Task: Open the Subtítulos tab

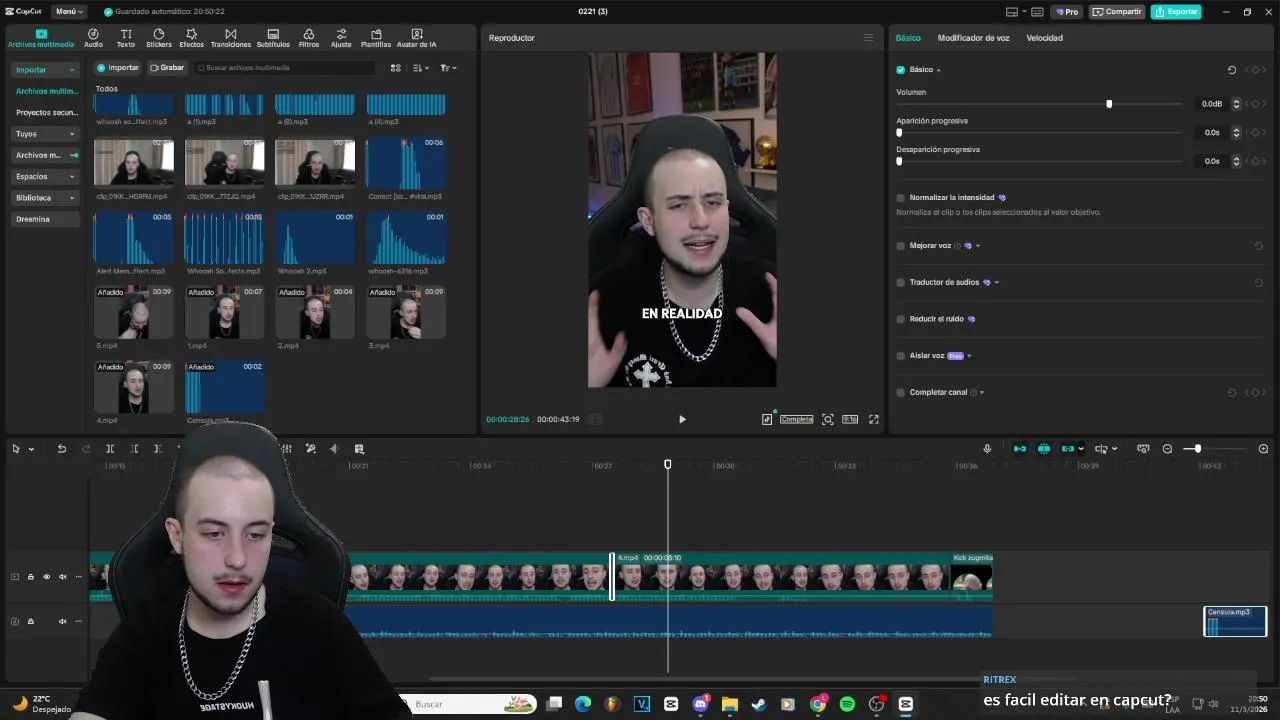Action: pos(273,38)
